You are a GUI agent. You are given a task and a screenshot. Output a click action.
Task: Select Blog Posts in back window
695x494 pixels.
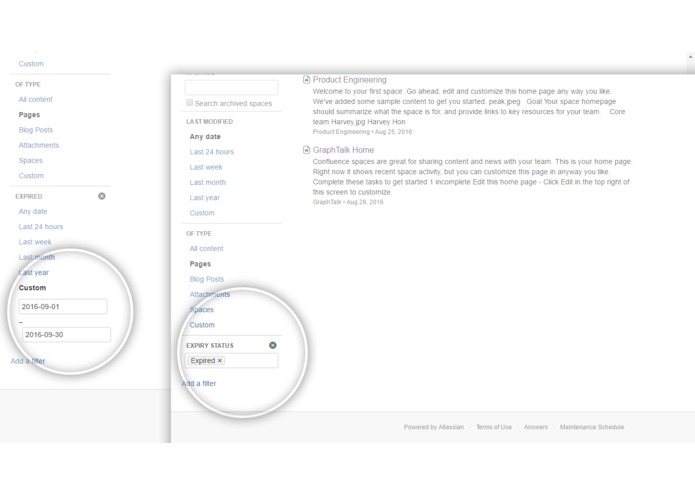tap(35, 130)
